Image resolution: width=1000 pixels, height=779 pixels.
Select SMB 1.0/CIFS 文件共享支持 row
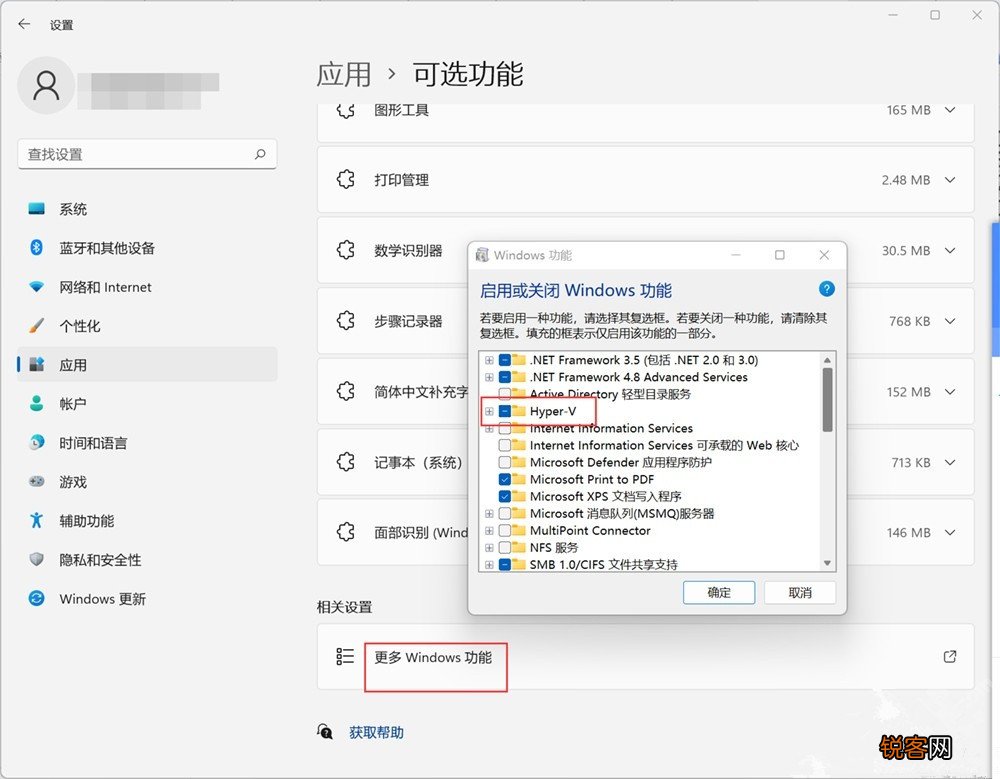603,565
